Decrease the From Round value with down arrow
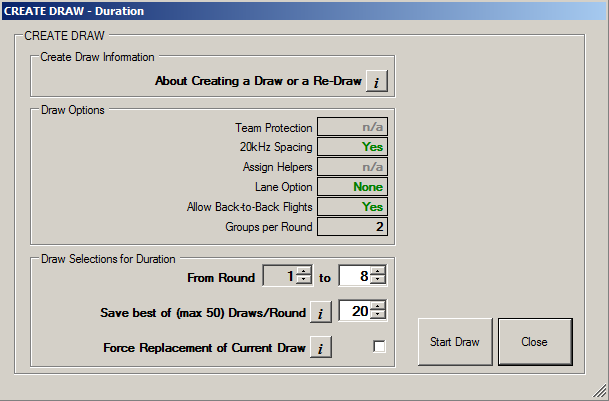 click(x=304, y=280)
